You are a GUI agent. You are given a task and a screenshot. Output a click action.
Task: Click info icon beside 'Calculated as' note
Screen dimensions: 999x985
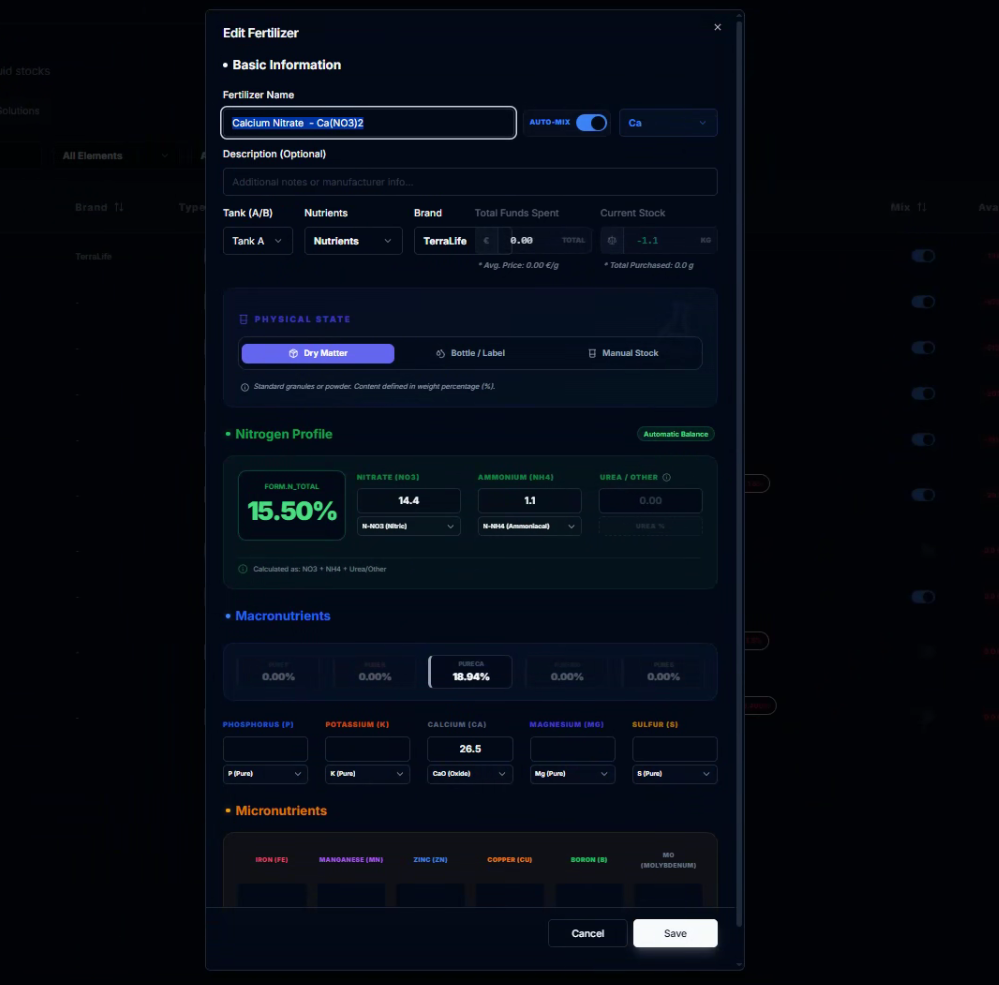coord(243,569)
